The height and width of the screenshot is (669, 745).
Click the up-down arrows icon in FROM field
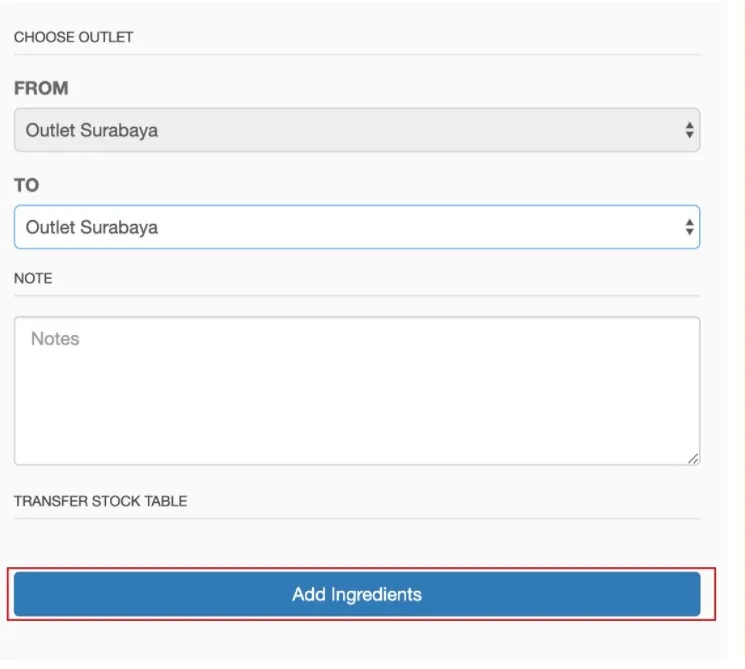pyautogui.click(x=689, y=130)
